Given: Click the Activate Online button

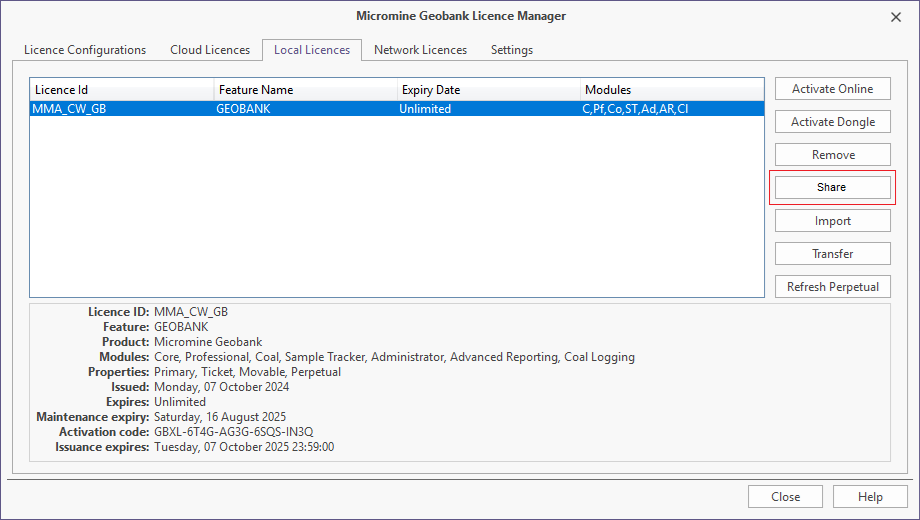Looking at the screenshot, I should tap(833, 89).
